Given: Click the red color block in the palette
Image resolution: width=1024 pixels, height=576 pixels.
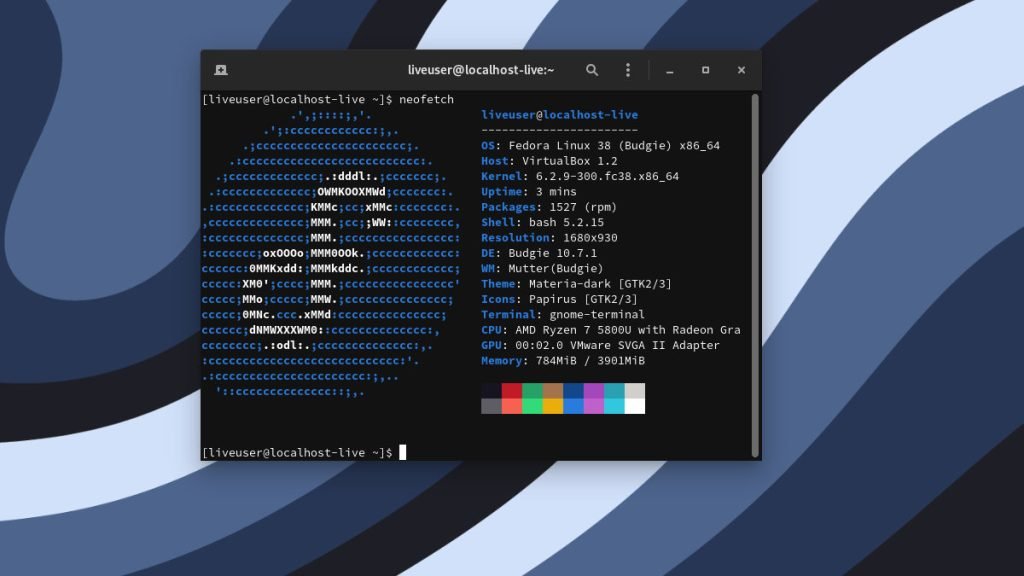Looking at the screenshot, I should tap(511, 391).
